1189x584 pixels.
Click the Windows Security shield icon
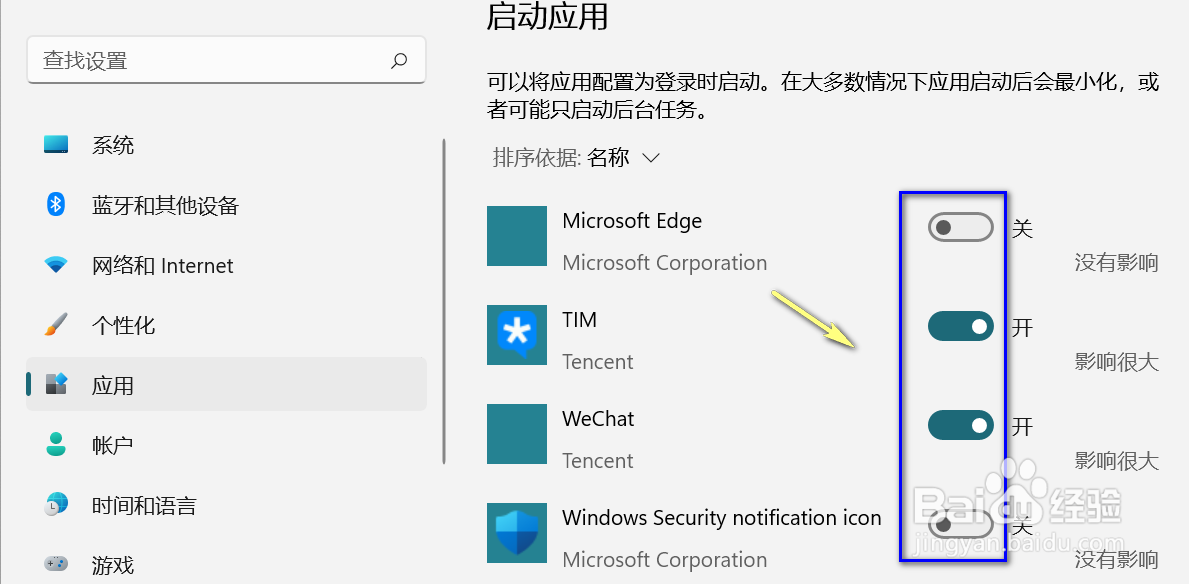point(516,532)
